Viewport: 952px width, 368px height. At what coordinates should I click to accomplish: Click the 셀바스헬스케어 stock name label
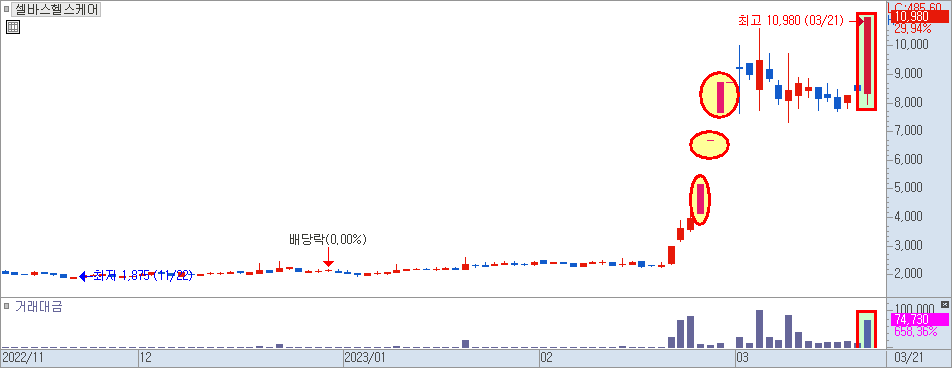56,9
